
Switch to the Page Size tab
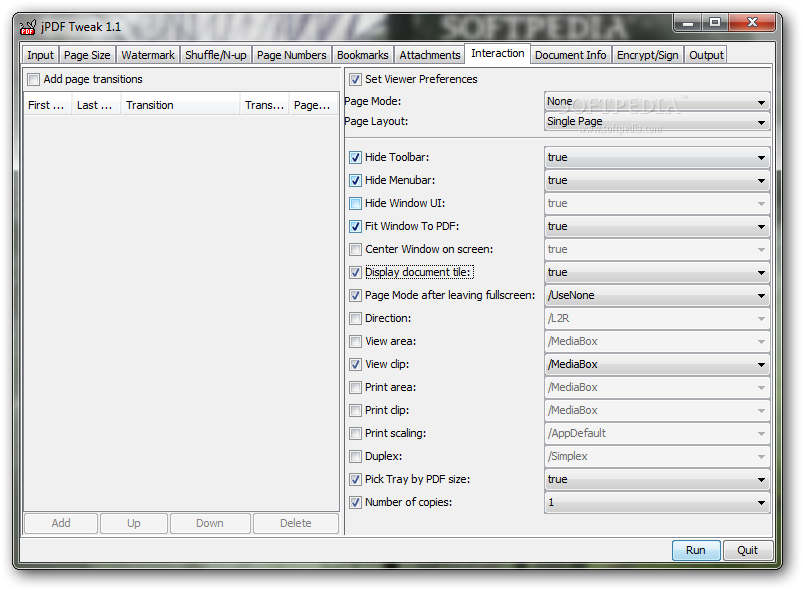pyautogui.click(x=87, y=55)
